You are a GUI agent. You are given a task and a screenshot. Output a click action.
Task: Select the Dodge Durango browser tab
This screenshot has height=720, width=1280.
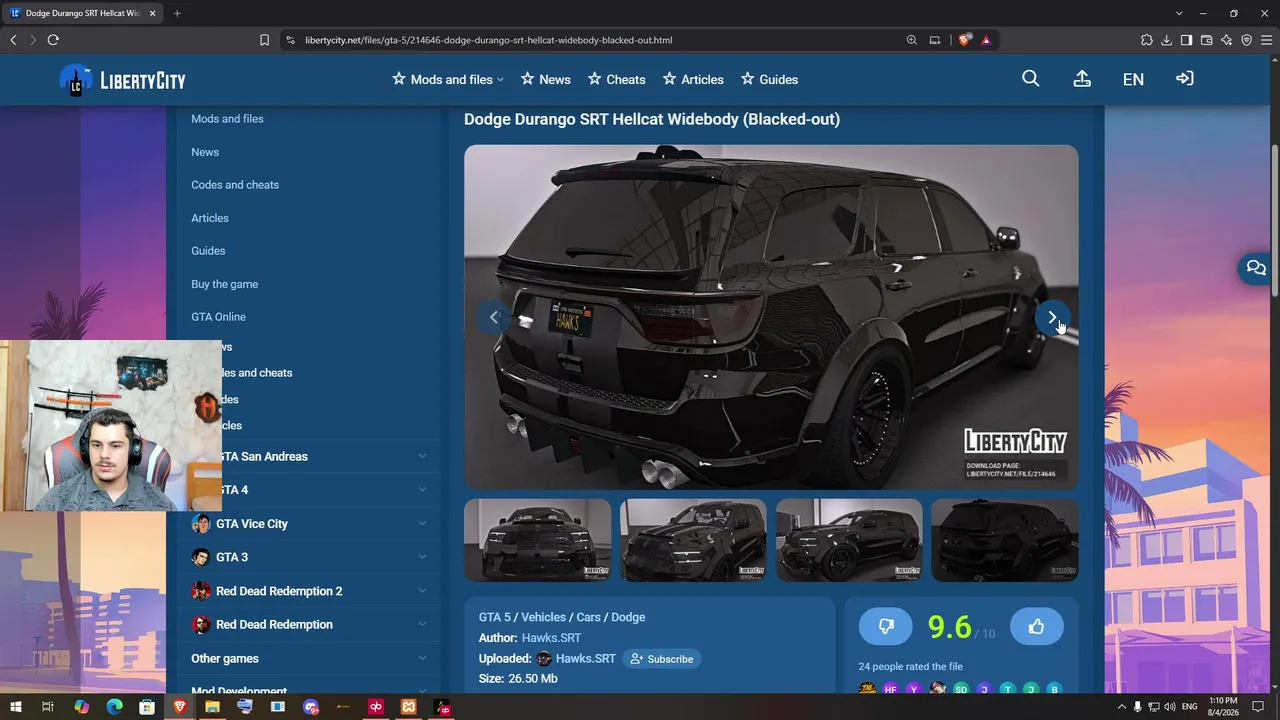[x=83, y=13]
